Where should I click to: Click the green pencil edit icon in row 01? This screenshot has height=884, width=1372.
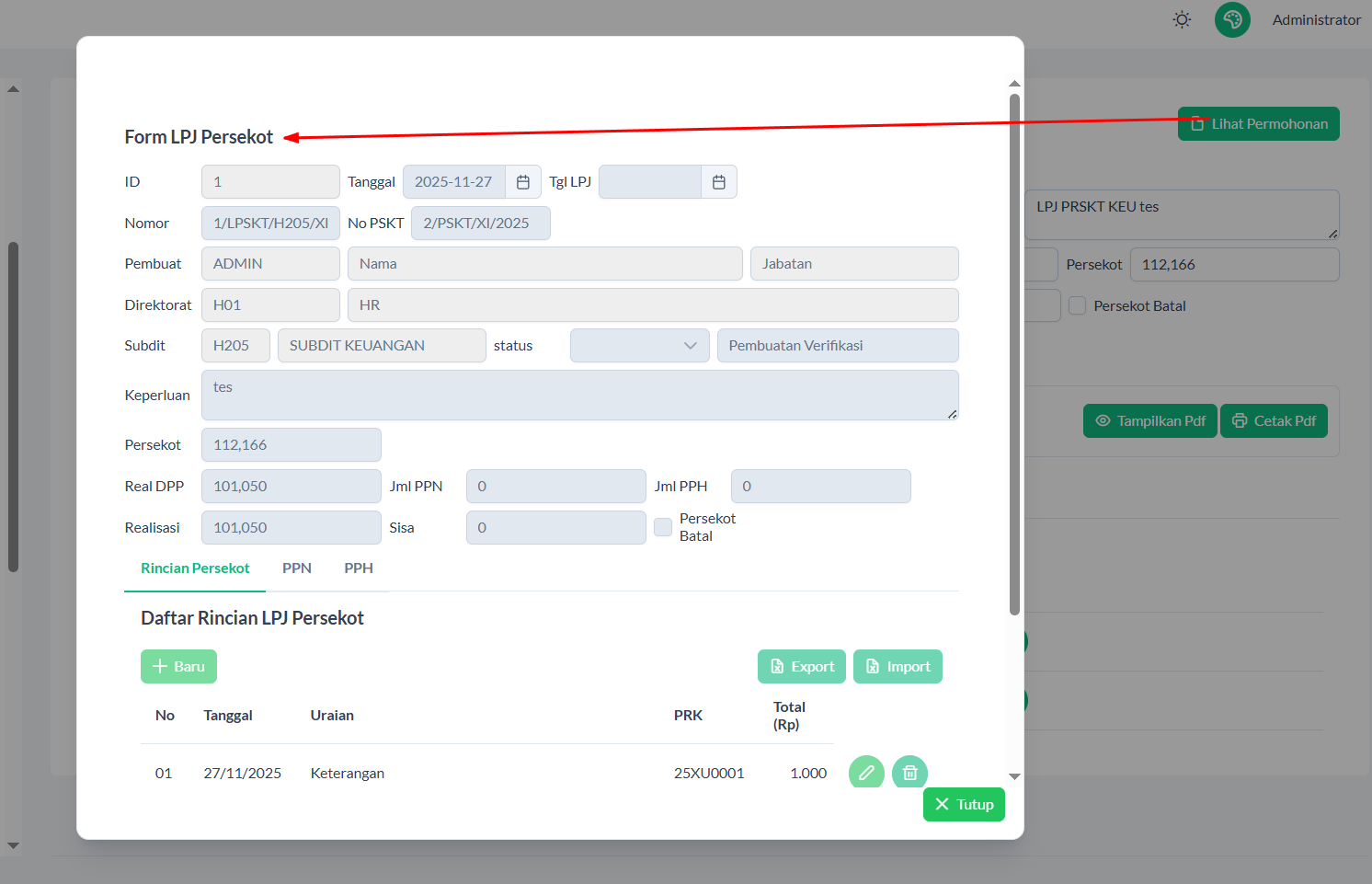865,773
